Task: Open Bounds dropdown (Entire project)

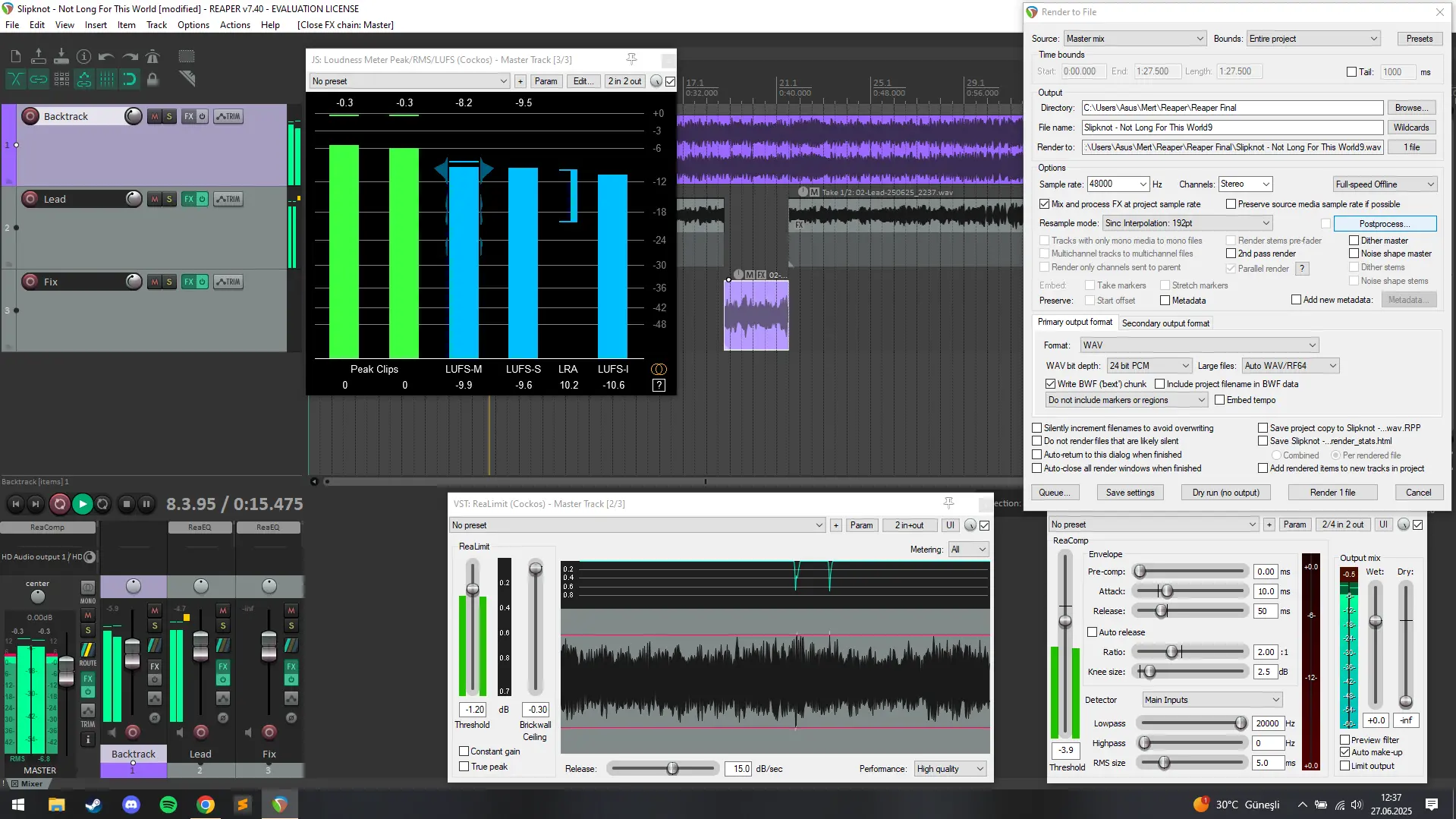Action: click(1313, 39)
